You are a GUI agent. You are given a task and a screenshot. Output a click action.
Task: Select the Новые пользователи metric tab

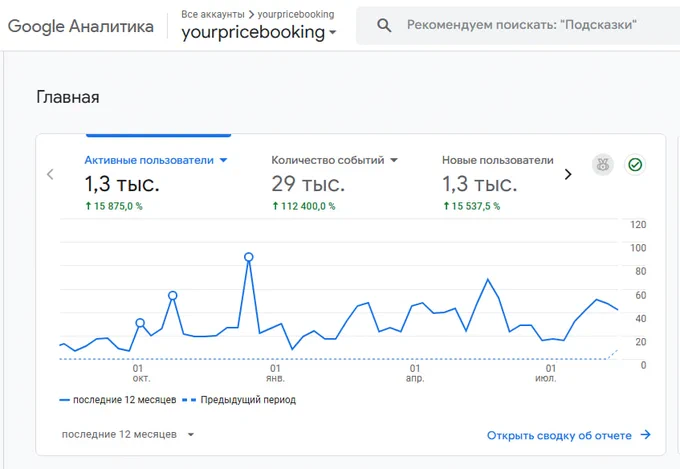tap(497, 182)
